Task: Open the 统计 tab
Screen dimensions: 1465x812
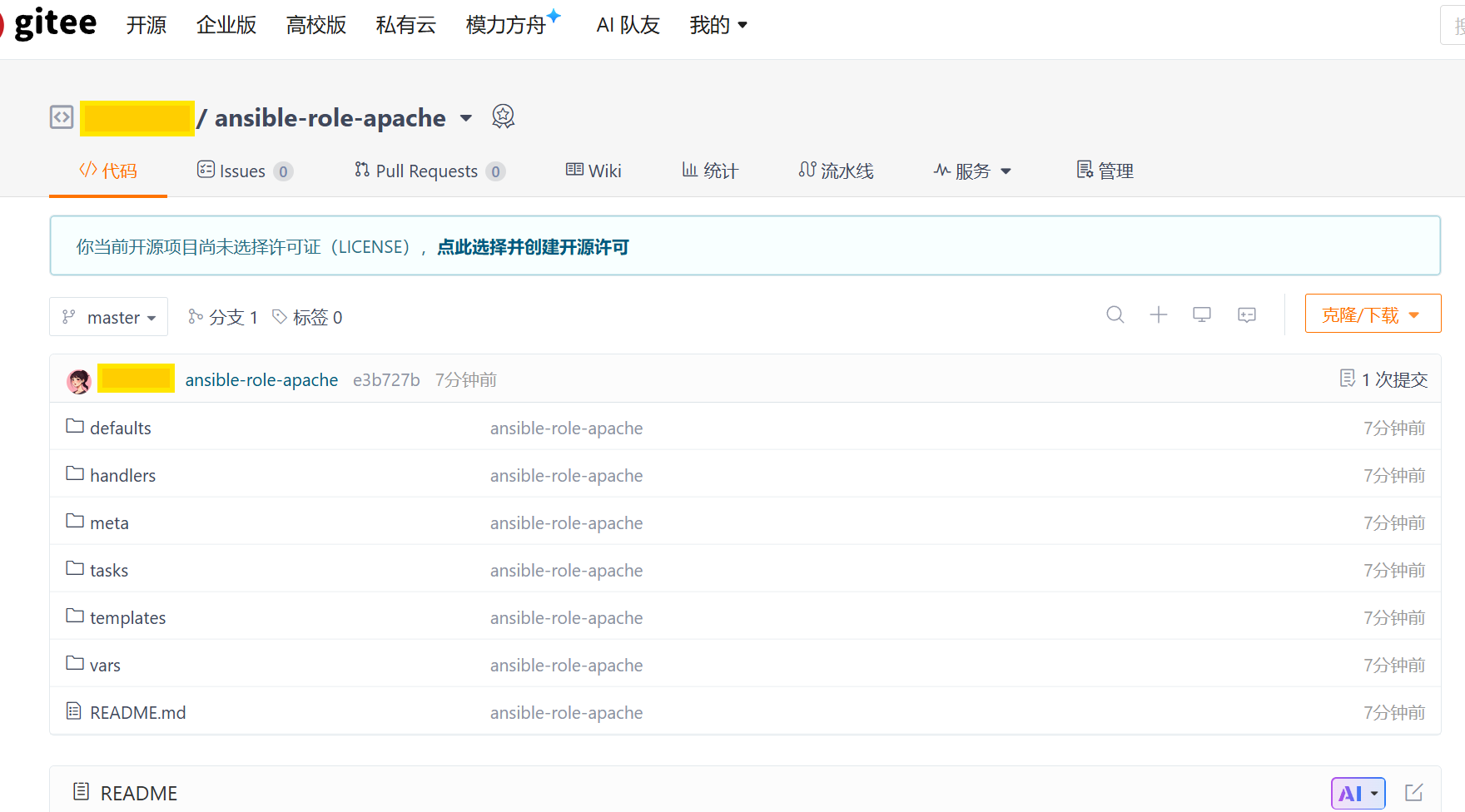Action: click(710, 171)
